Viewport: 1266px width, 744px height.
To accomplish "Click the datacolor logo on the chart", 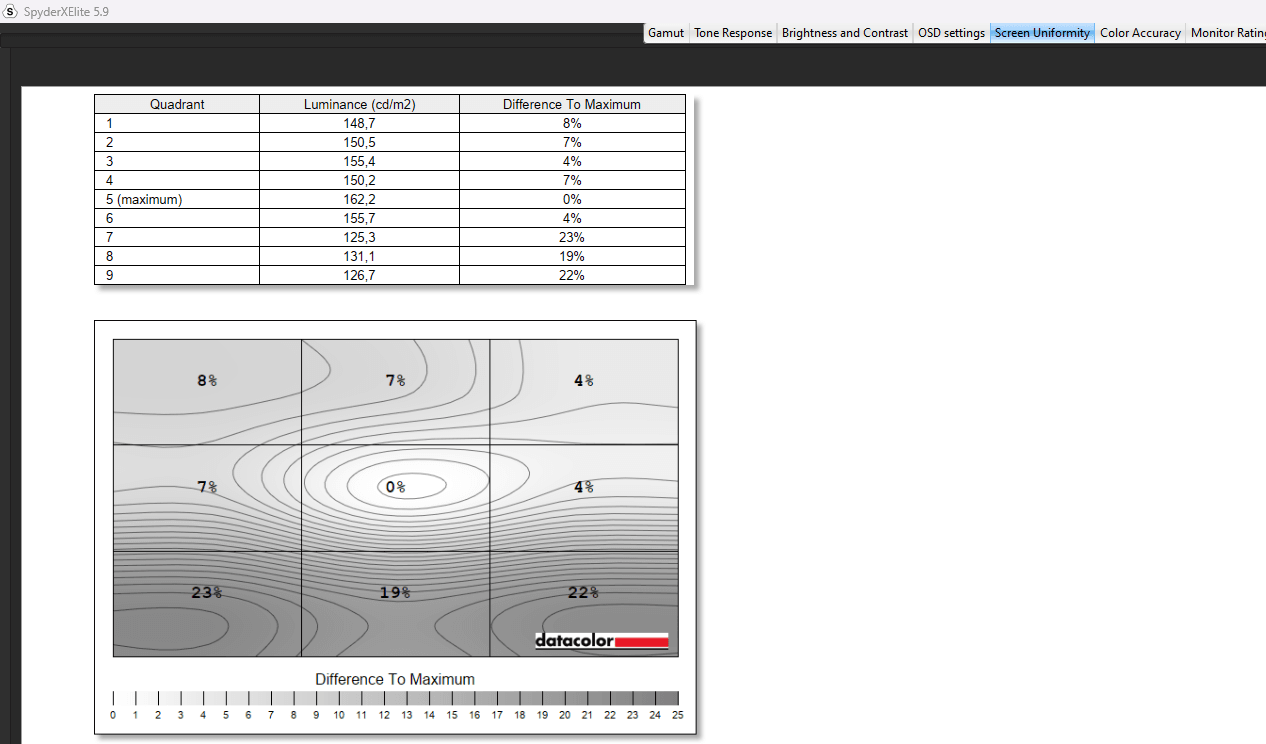I will [601, 640].
